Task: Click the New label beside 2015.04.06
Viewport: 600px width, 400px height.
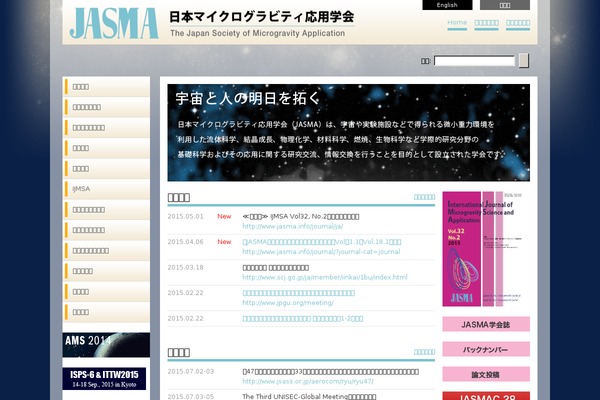Action: pyautogui.click(x=224, y=242)
